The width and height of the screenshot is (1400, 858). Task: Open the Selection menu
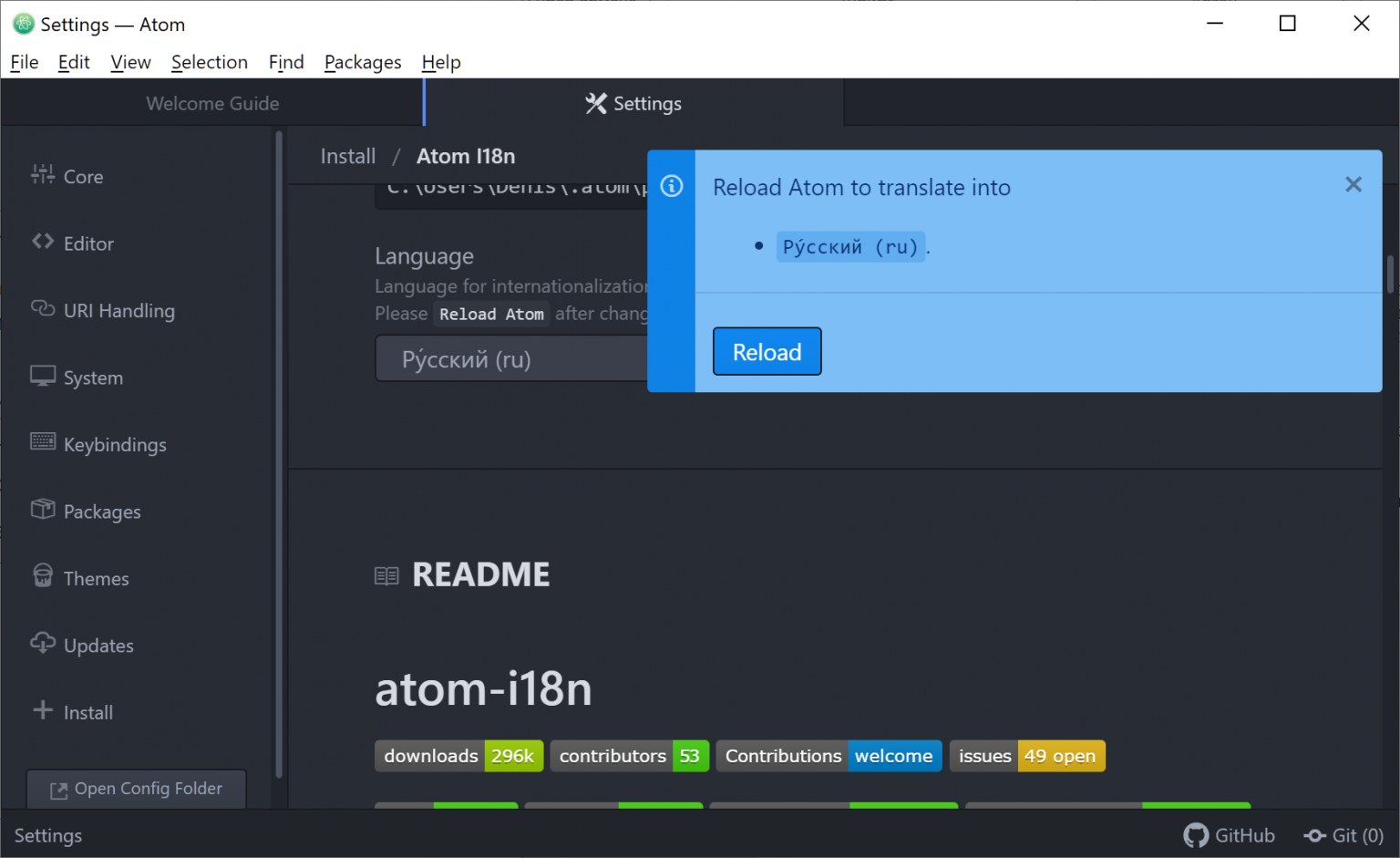pyautogui.click(x=210, y=62)
